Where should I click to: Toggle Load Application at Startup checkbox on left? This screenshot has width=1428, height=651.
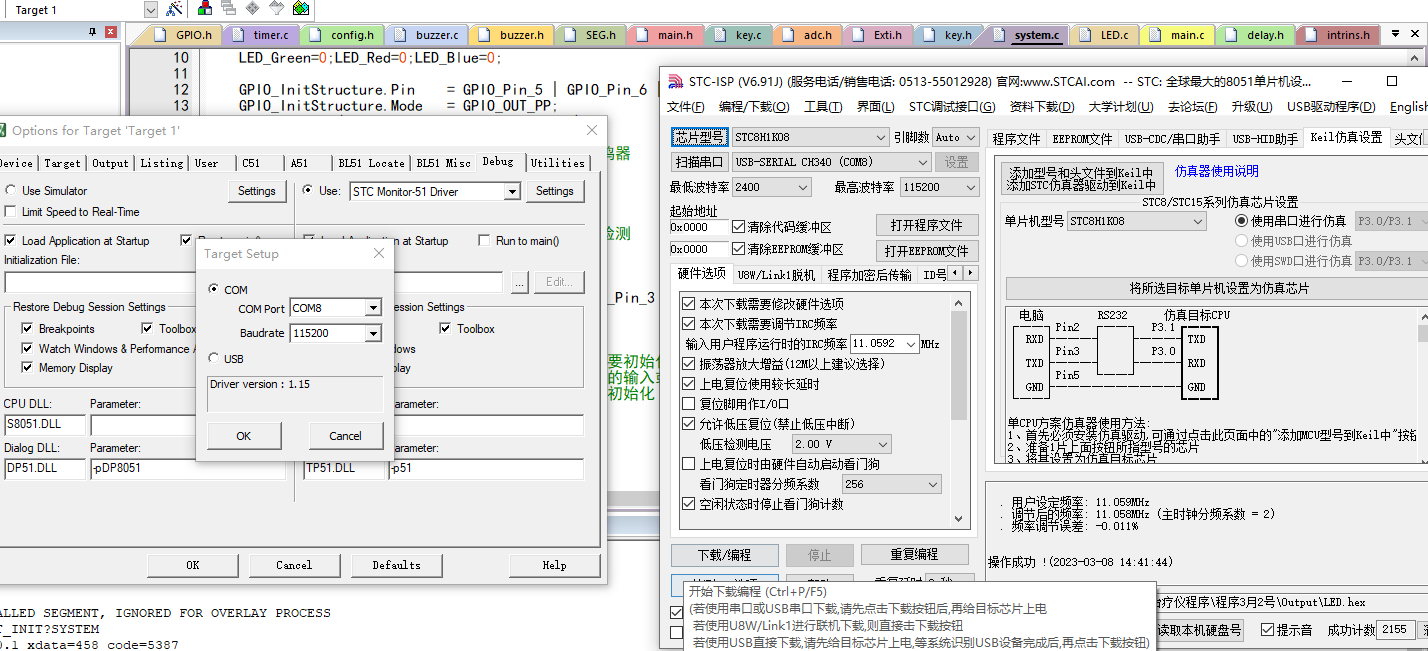click(11, 241)
